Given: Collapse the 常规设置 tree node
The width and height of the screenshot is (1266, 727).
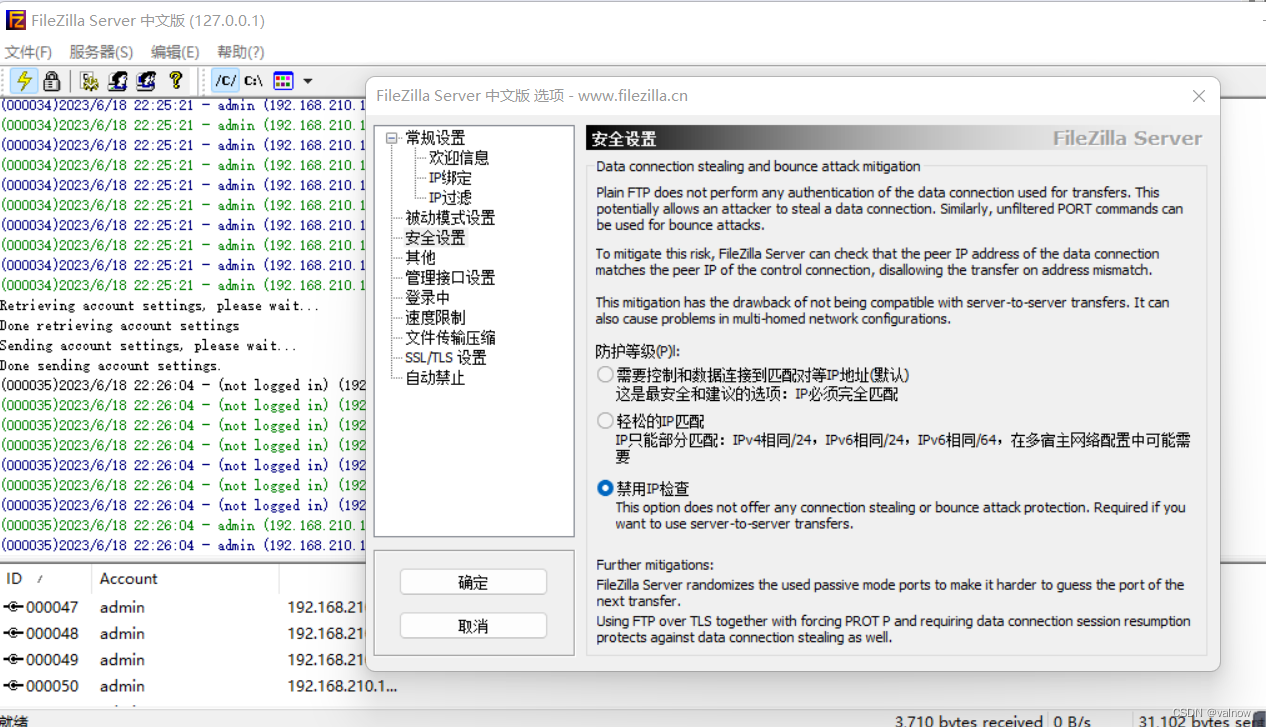Looking at the screenshot, I should pyautogui.click(x=392, y=138).
